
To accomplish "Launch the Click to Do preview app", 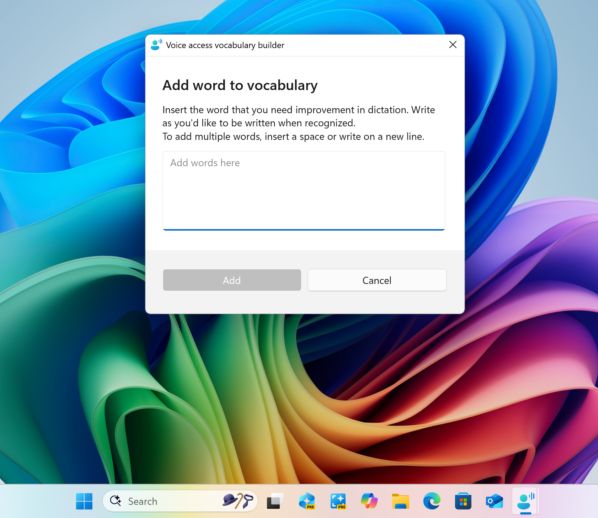I will [x=338, y=501].
